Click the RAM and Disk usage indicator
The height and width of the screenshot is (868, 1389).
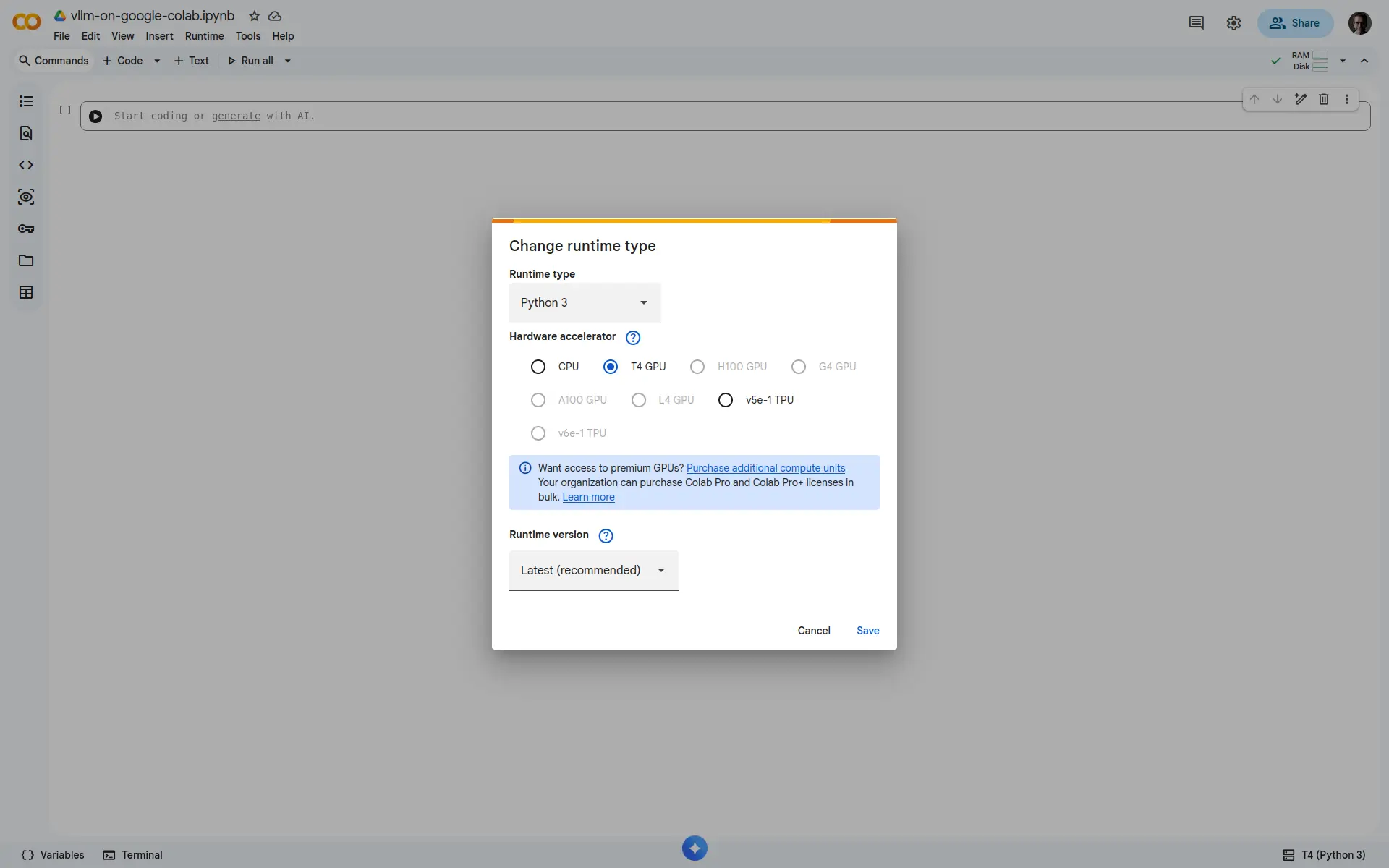coord(1310,61)
